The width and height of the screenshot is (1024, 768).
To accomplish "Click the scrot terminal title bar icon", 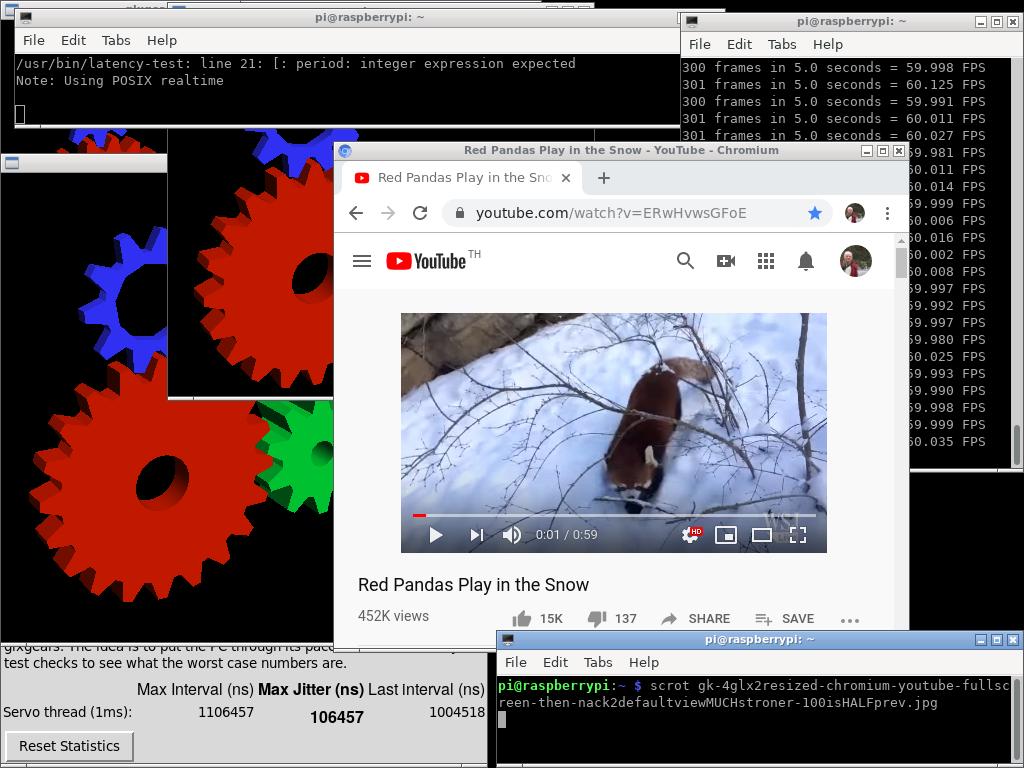I will pyautogui.click(x=508, y=640).
